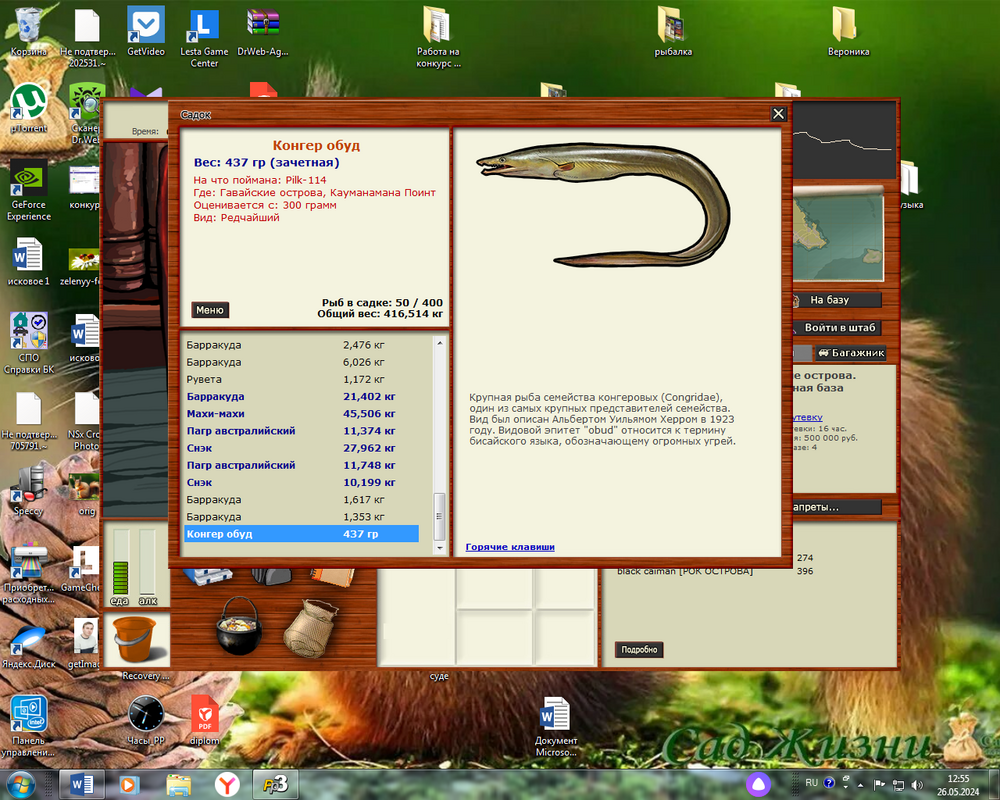The width and height of the screenshot is (1000, 800).
Task: Open the Багажник trunk button
Action: coord(851,353)
